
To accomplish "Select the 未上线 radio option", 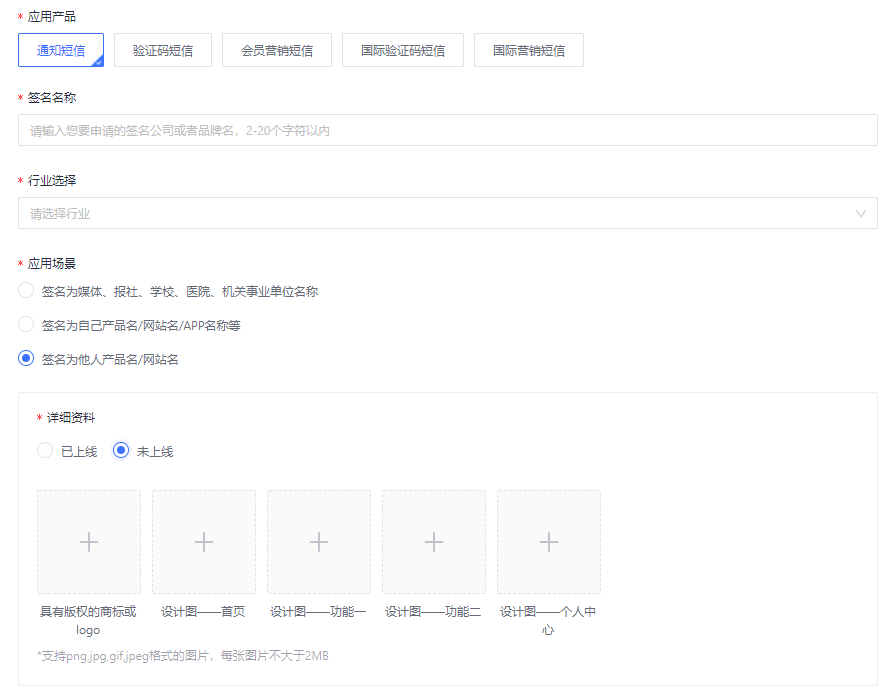I will pyautogui.click(x=121, y=451).
